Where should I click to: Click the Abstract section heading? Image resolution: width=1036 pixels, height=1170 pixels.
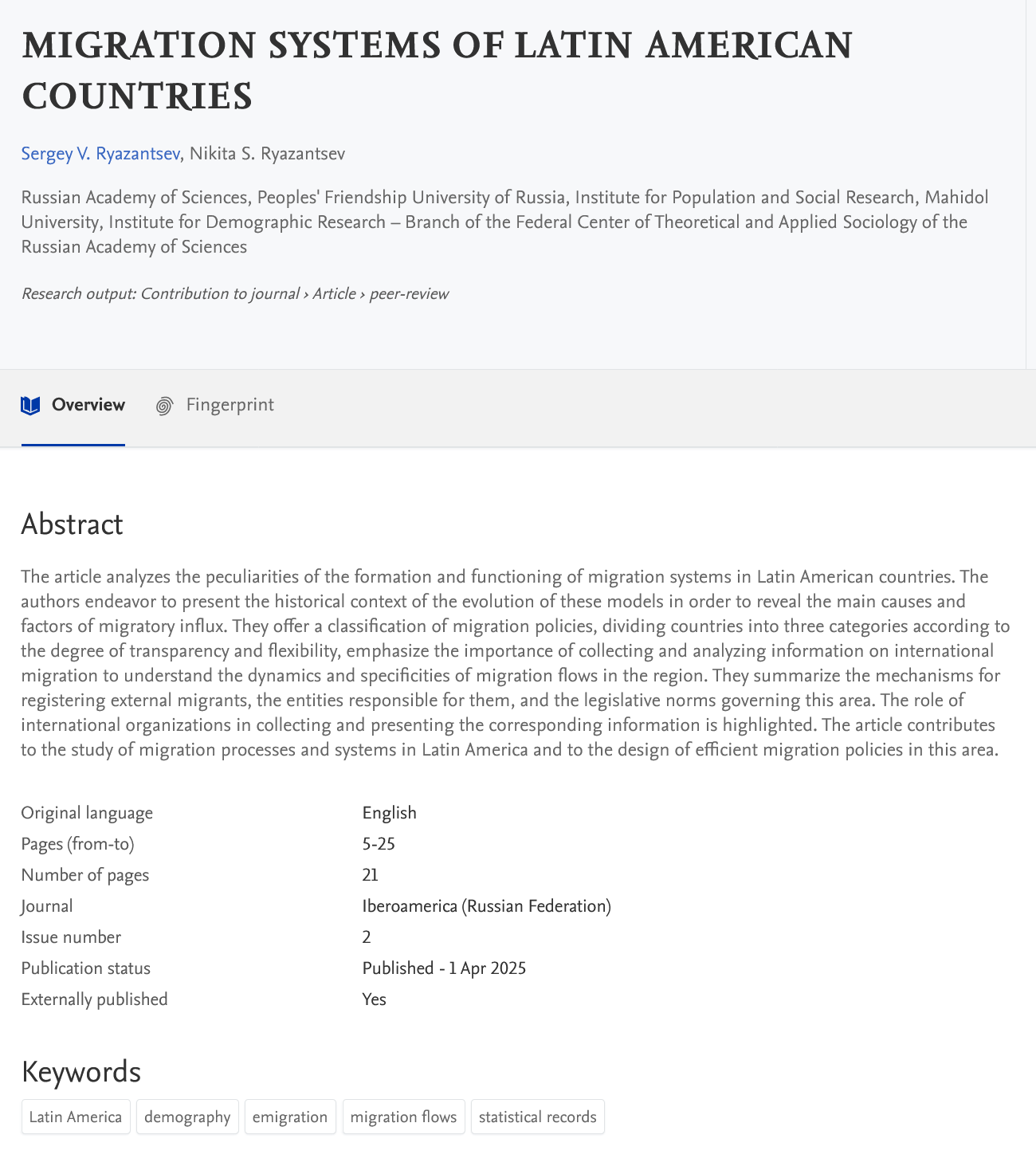72,524
